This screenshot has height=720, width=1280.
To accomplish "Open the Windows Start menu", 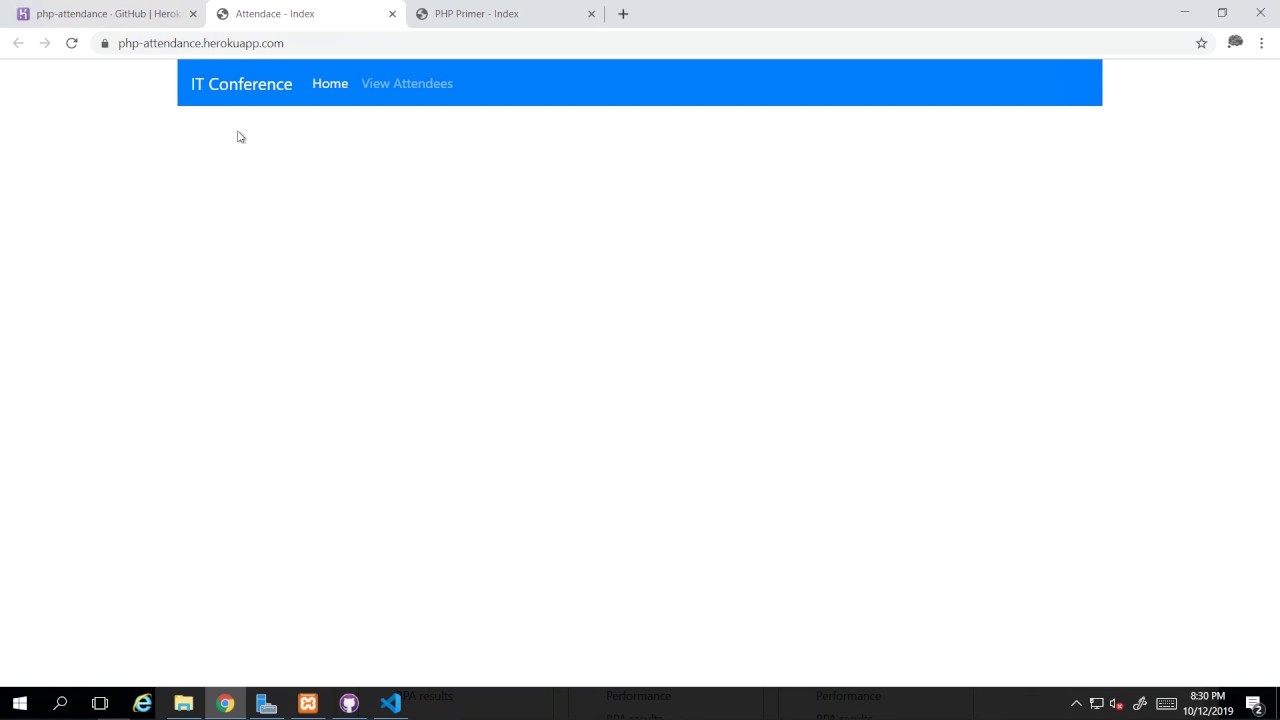I will (20, 704).
